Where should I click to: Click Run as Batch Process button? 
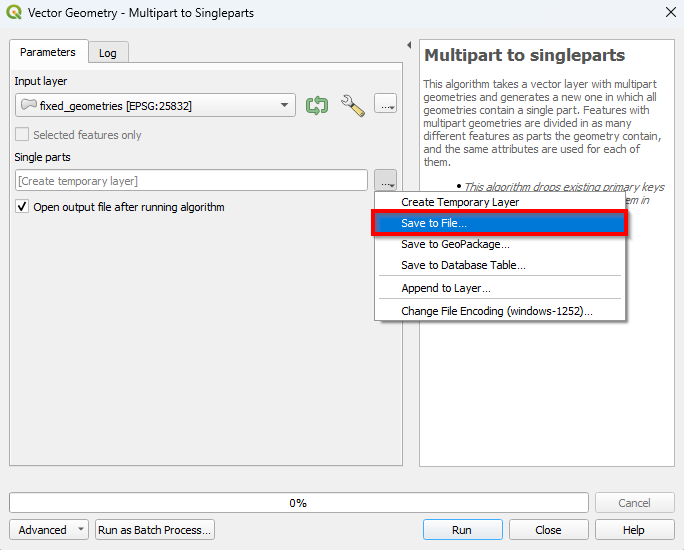(x=155, y=530)
